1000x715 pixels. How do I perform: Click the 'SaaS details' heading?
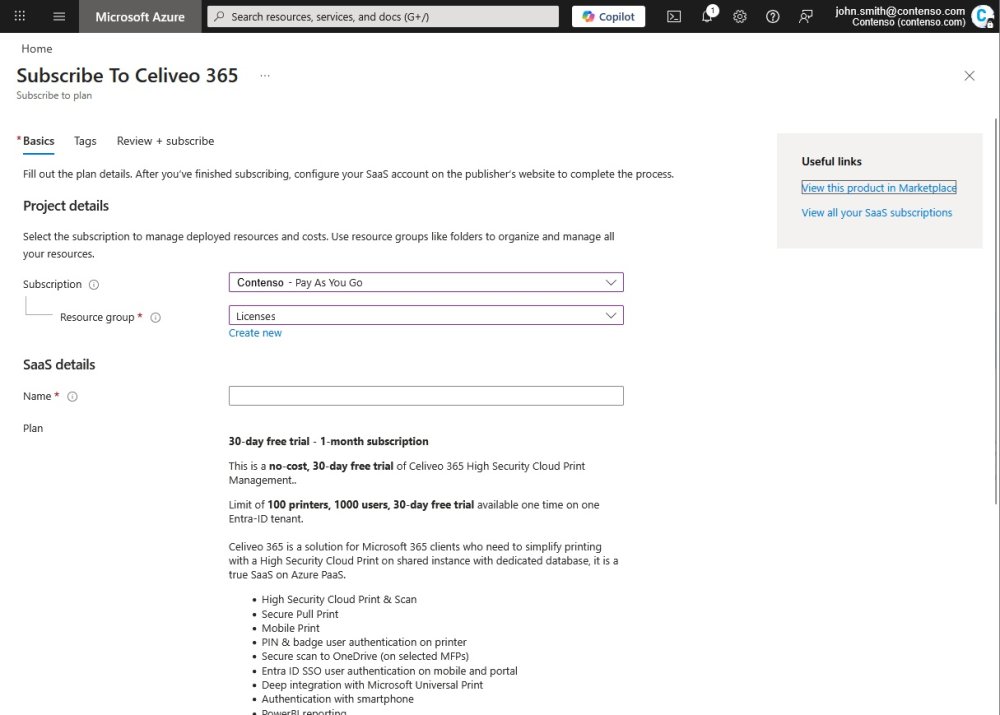[59, 365]
